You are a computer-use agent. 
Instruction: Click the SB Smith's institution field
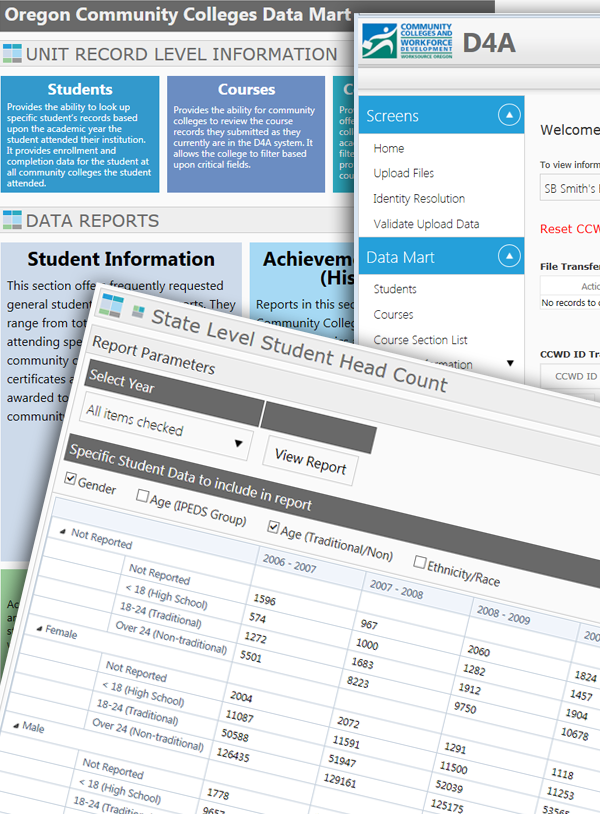[x=570, y=188]
